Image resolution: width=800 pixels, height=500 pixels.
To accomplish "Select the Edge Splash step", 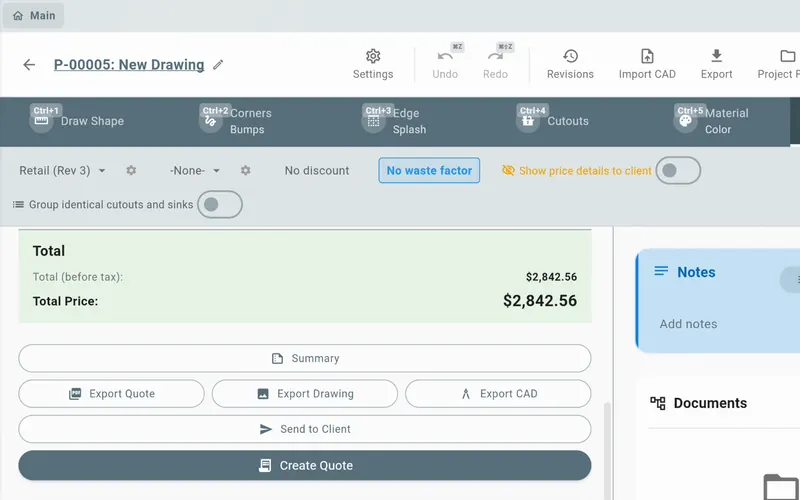I will pyautogui.click(x=394, y=121).
